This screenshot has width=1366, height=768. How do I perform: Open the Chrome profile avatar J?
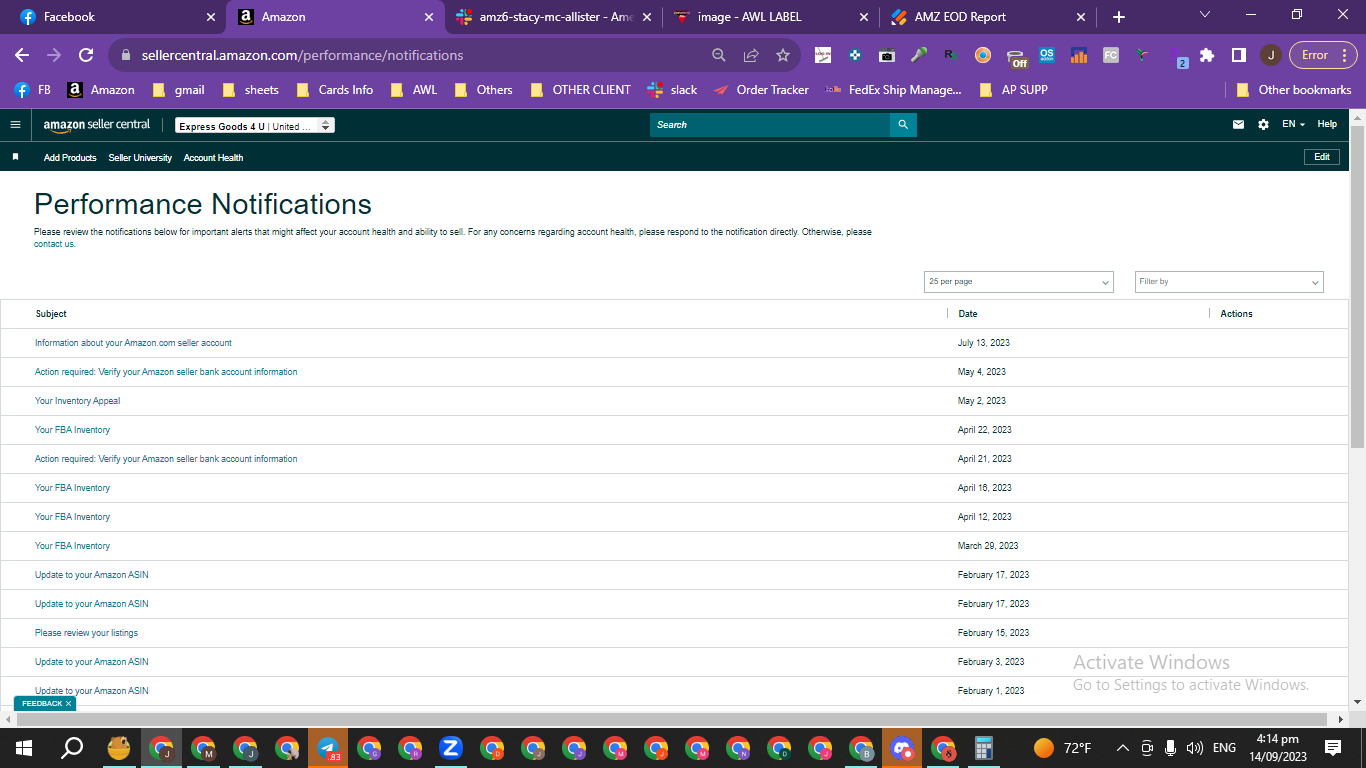point(1270,55)
